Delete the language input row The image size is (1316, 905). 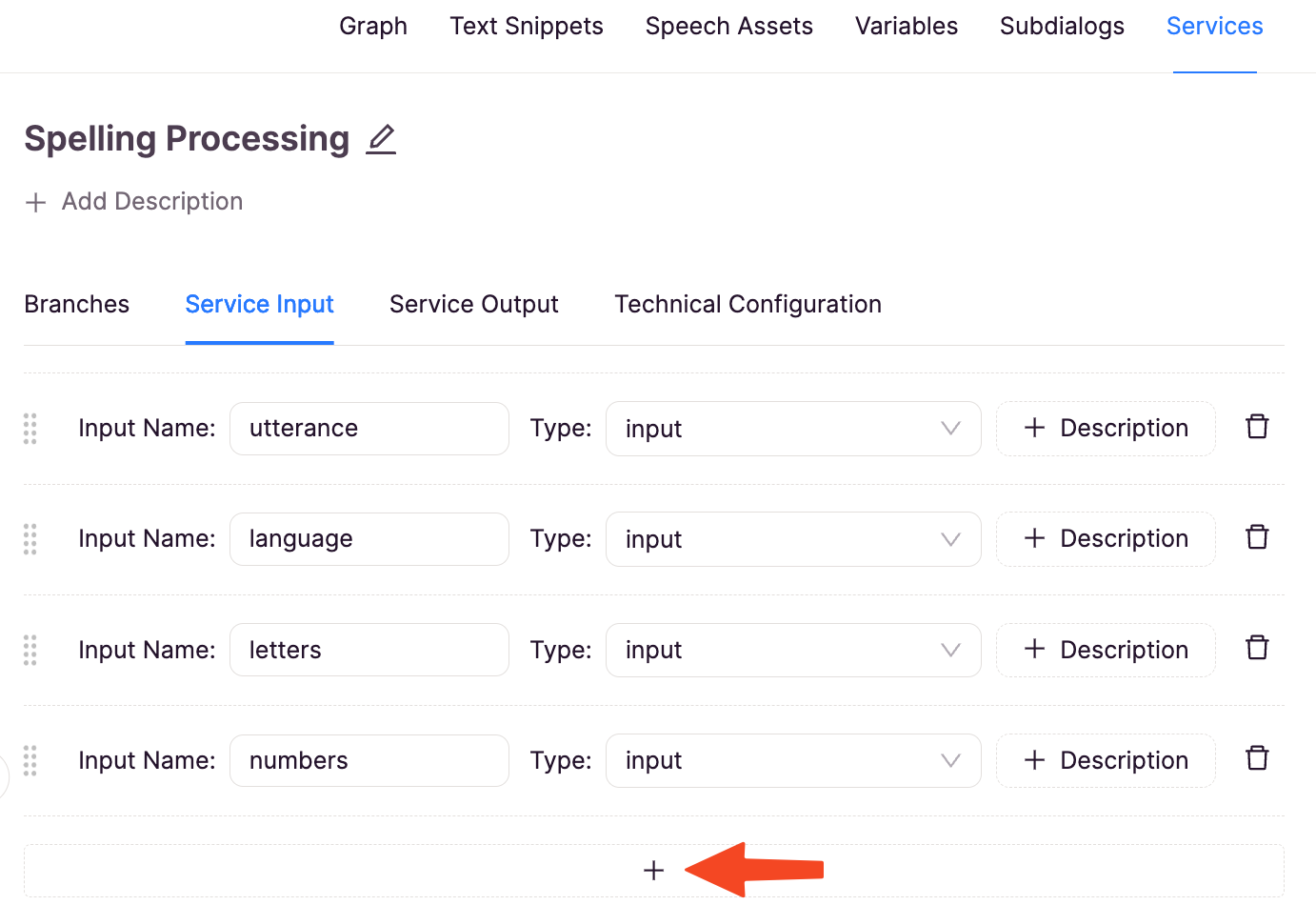coord(1257,537)
